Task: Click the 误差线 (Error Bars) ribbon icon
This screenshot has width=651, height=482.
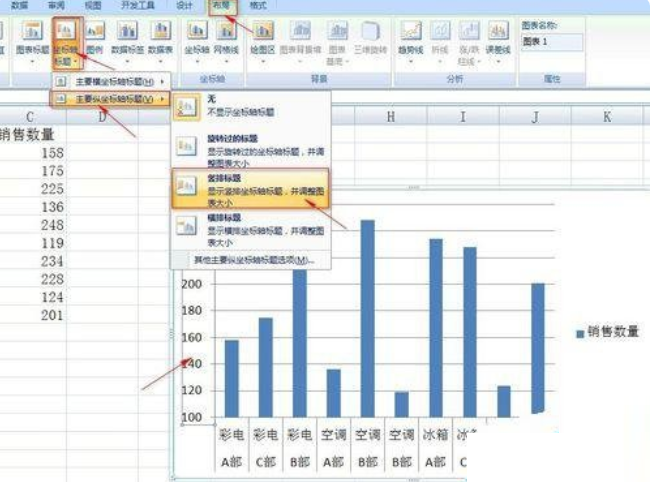Action: tap(498, 40)
